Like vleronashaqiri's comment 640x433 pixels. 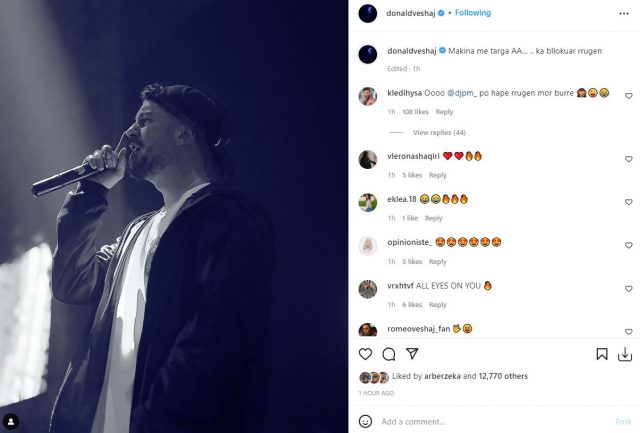click(629, 159)
